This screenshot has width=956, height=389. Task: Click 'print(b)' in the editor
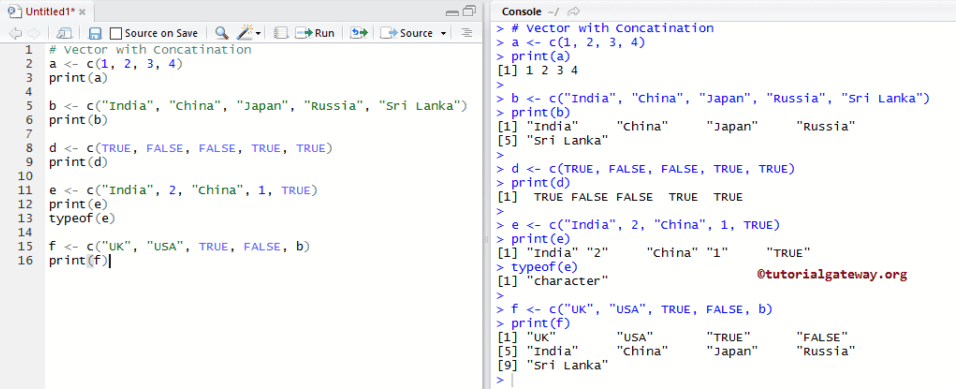tap(78, 120)
